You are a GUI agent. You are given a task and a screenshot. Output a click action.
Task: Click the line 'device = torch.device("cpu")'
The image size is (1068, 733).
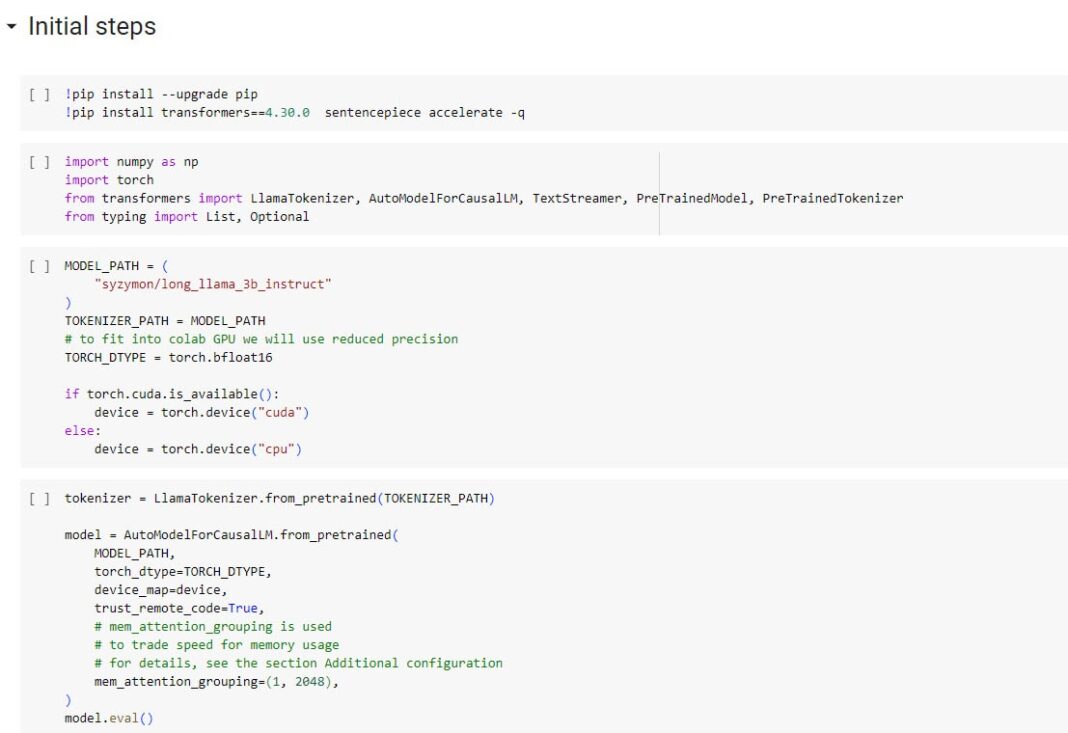click(198, 449)
